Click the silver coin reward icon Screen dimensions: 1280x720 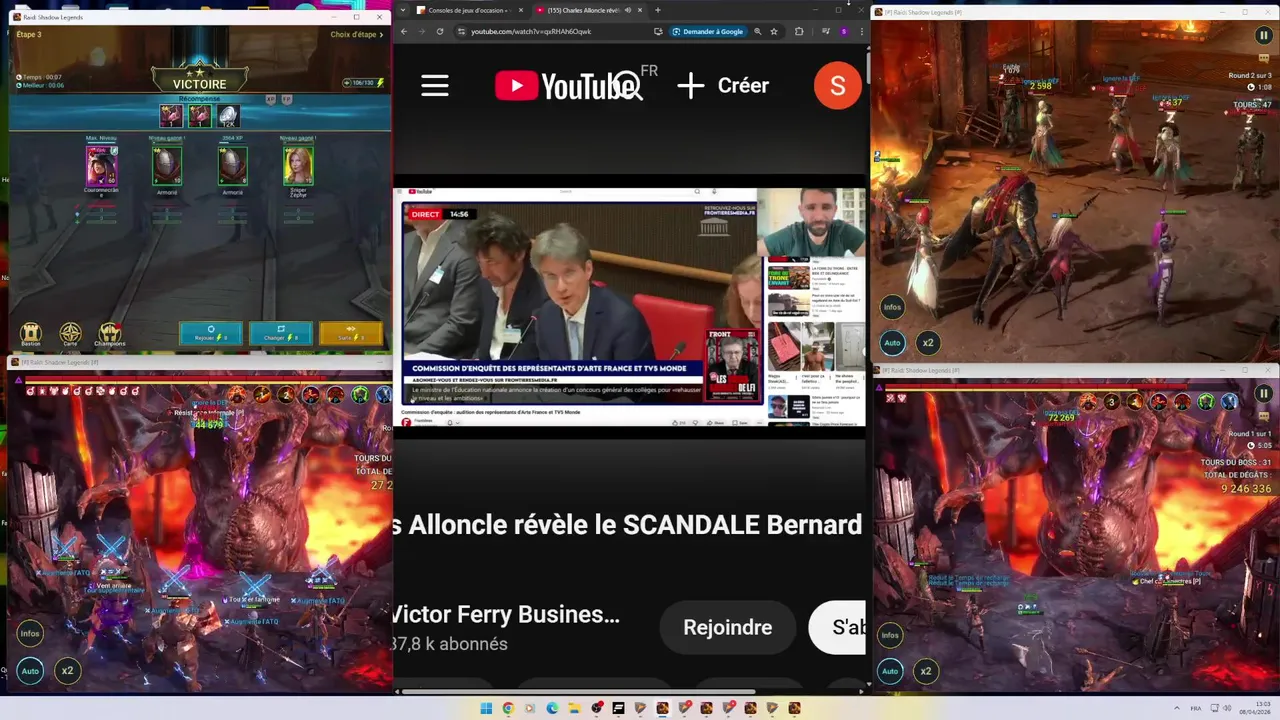pyautogui.click(x=228, y=116)
